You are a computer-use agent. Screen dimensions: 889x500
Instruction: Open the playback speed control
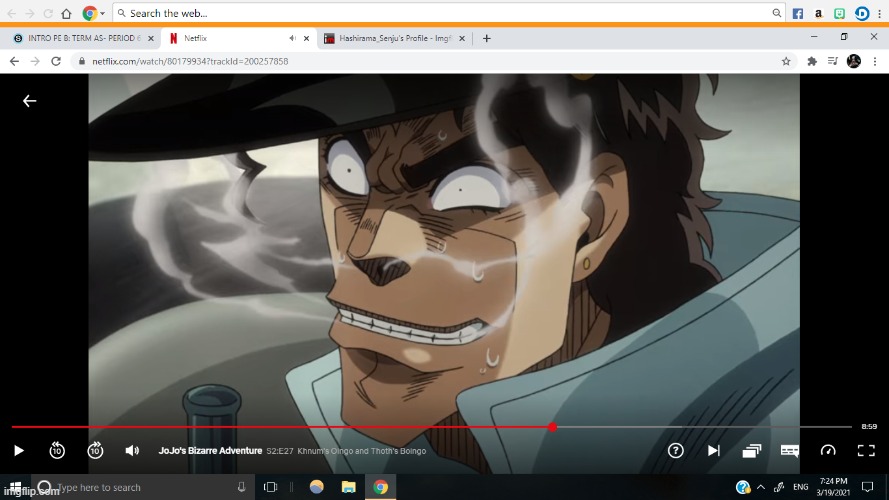828,450
